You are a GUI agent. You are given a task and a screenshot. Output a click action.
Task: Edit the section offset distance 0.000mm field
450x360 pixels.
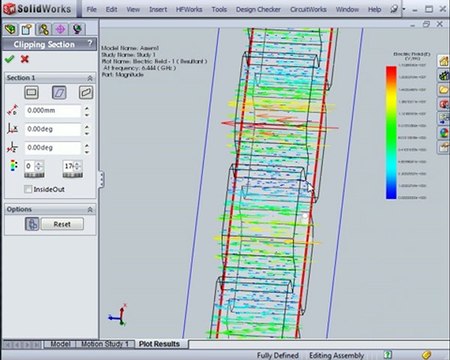point(53,111)
